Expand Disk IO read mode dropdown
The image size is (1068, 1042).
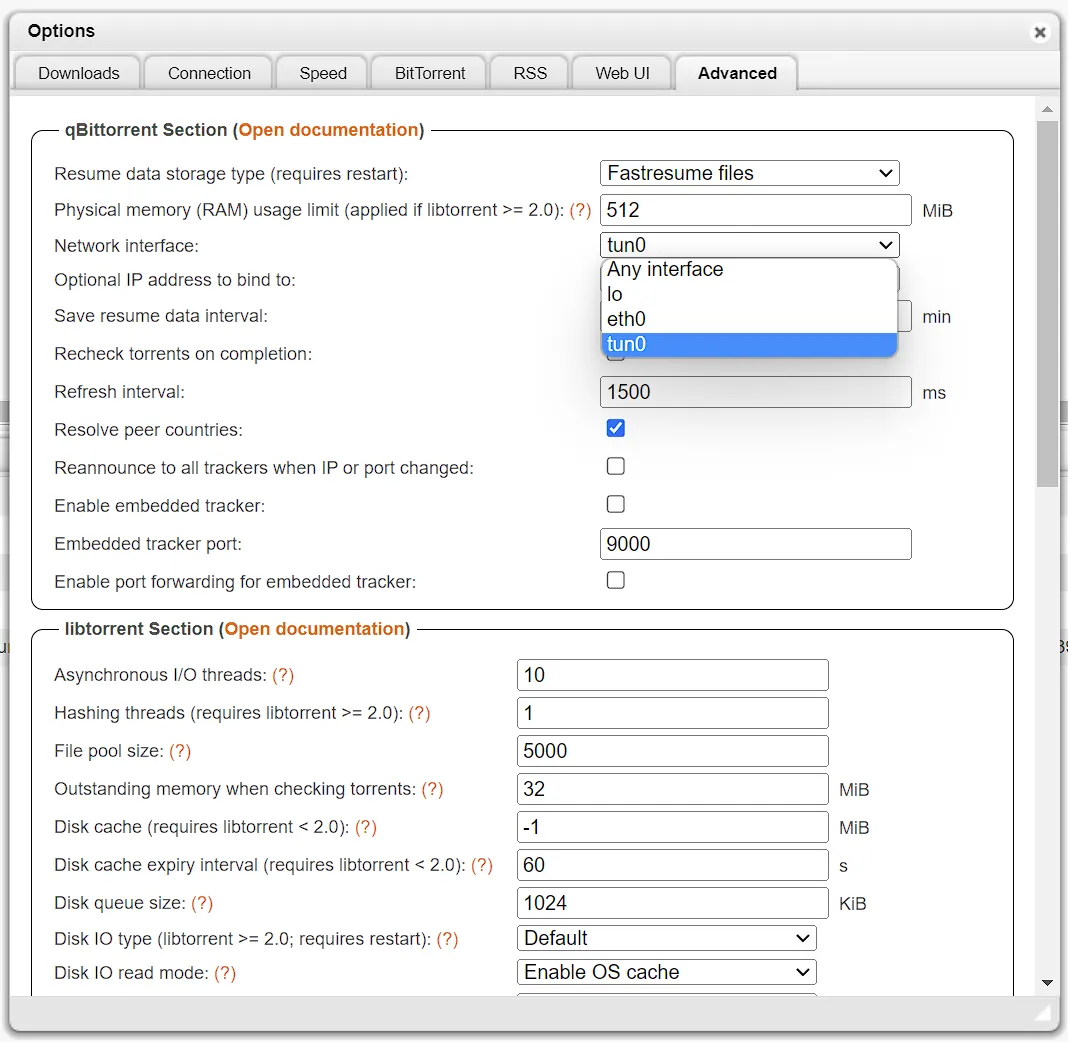coord(666,972)
